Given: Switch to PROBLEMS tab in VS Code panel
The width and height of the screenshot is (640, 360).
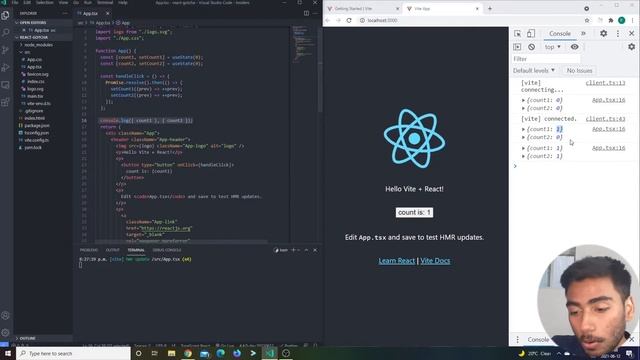Looking at the screenshot, I should (x=89, y=250).
